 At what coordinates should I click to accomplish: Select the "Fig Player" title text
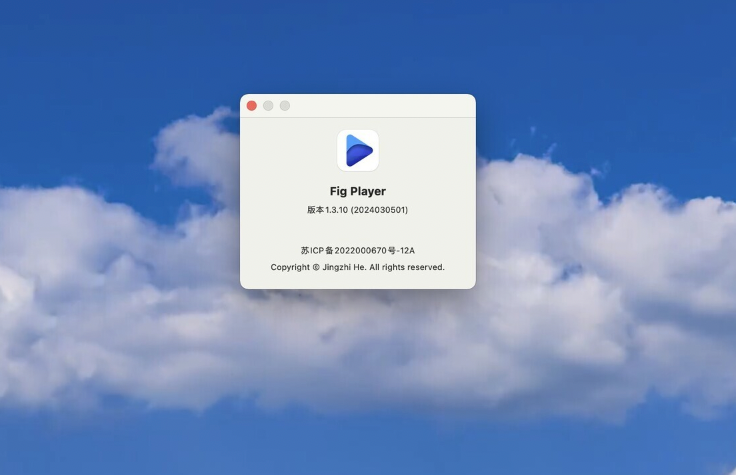[x=358, y=192]
